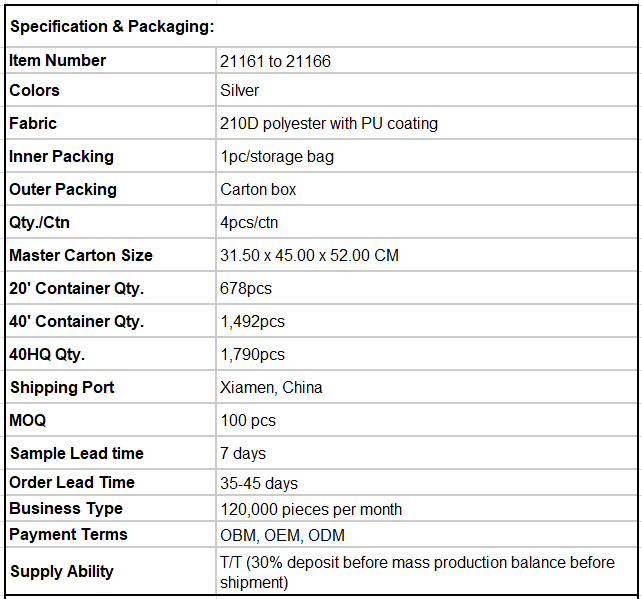Select the 31.50 x 45.00 x 52.00 CM cell
Viewport: 642px width, 599px height.
coord(426,255)
